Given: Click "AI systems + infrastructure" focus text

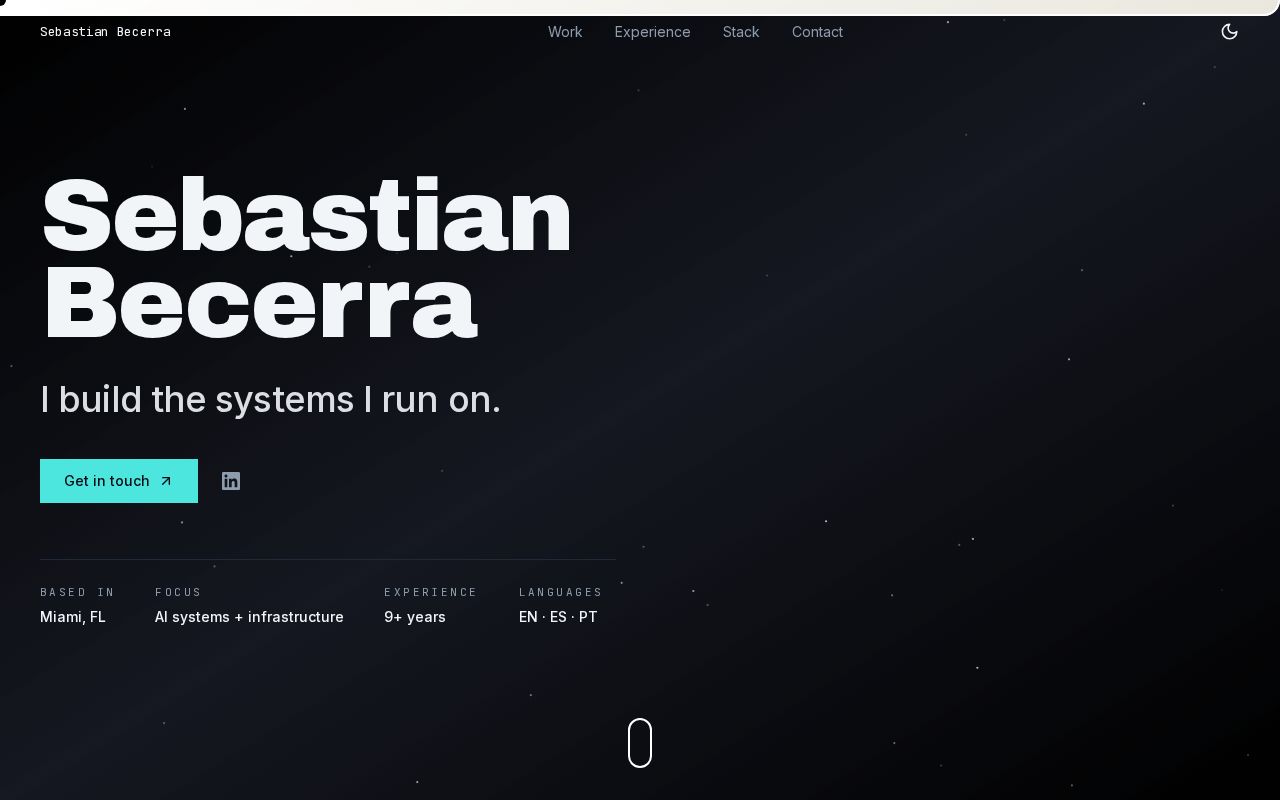Looking at the screenshot, I should click(x=249, y=617).
